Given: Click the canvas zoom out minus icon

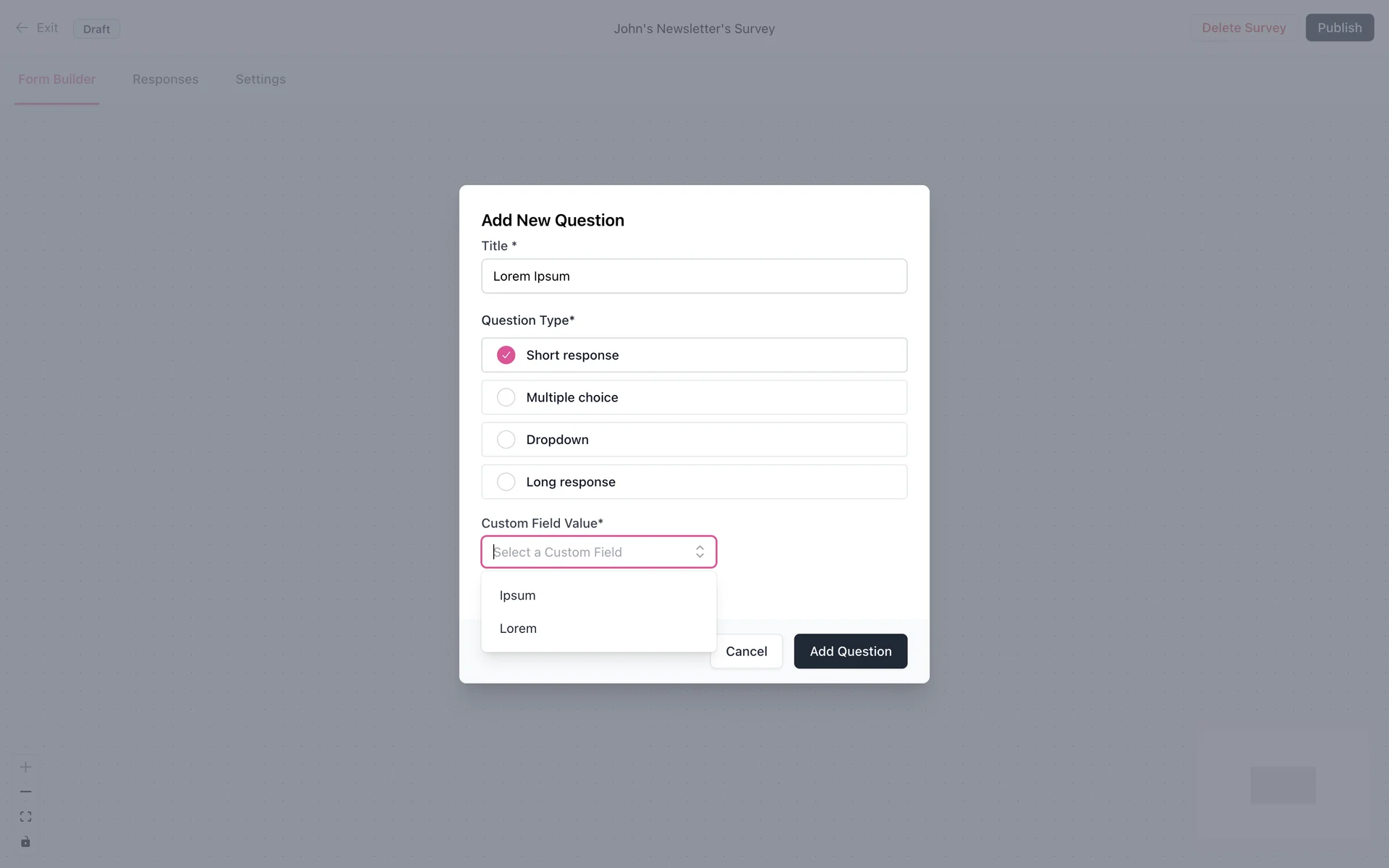Looking at the screenshot, I should pyautogui.click(x=25, y=791).
